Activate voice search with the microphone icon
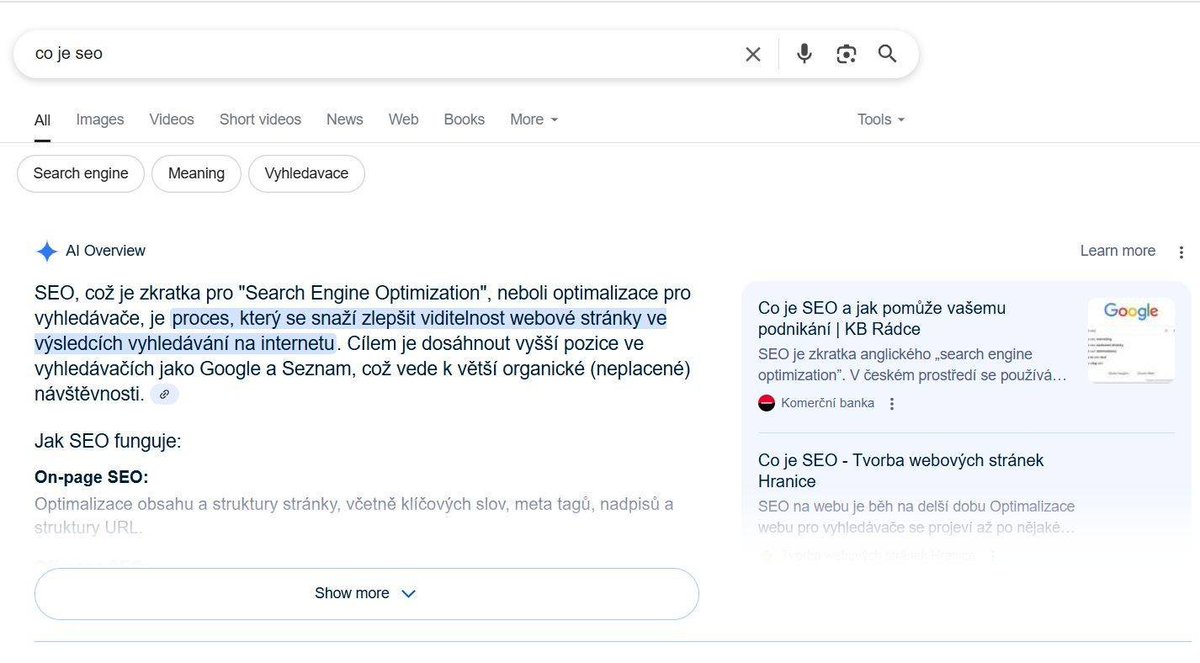Image resolution: width=1200 pixels, height=663 pixels. (803, 54)
